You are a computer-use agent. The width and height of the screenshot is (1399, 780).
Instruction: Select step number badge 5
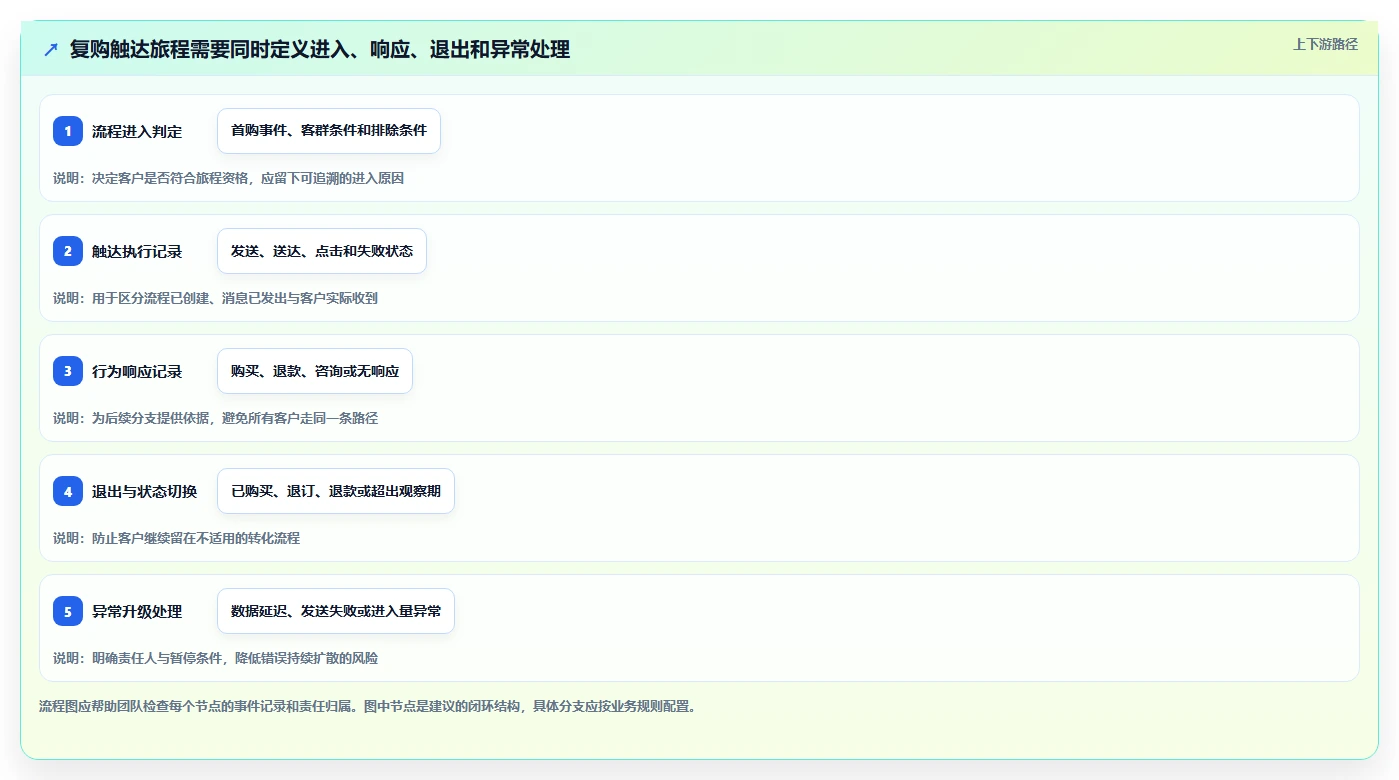click(68, 611)
